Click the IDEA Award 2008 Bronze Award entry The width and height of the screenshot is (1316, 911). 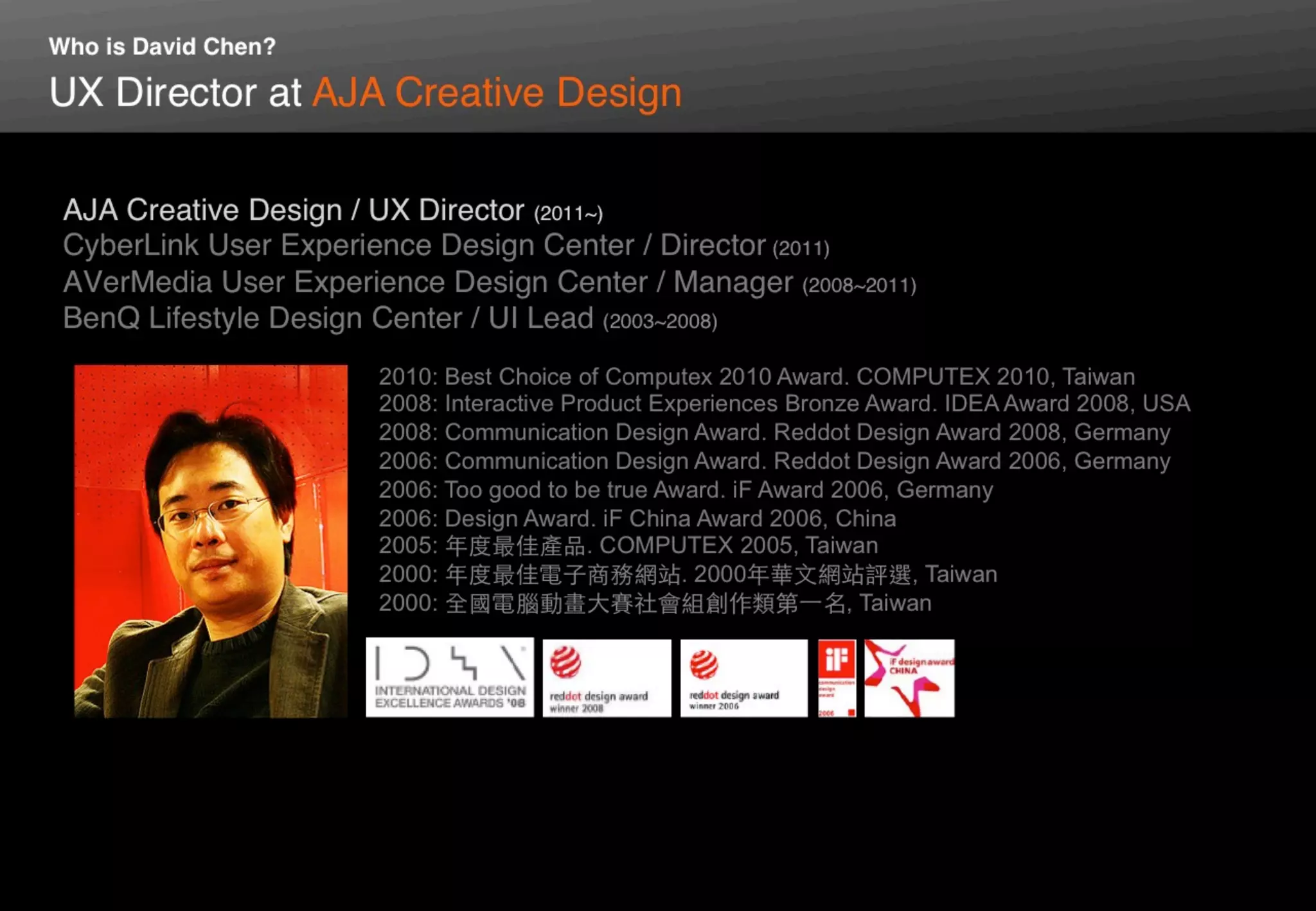coord(784,404)
